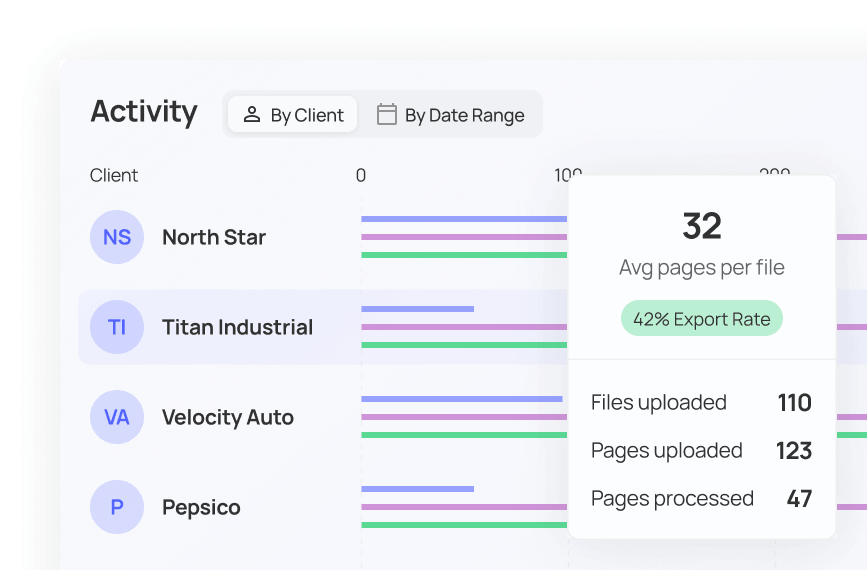Click the VA avatar for Velocity Auto
The image size is (867, 570).
tap(117, 417)
